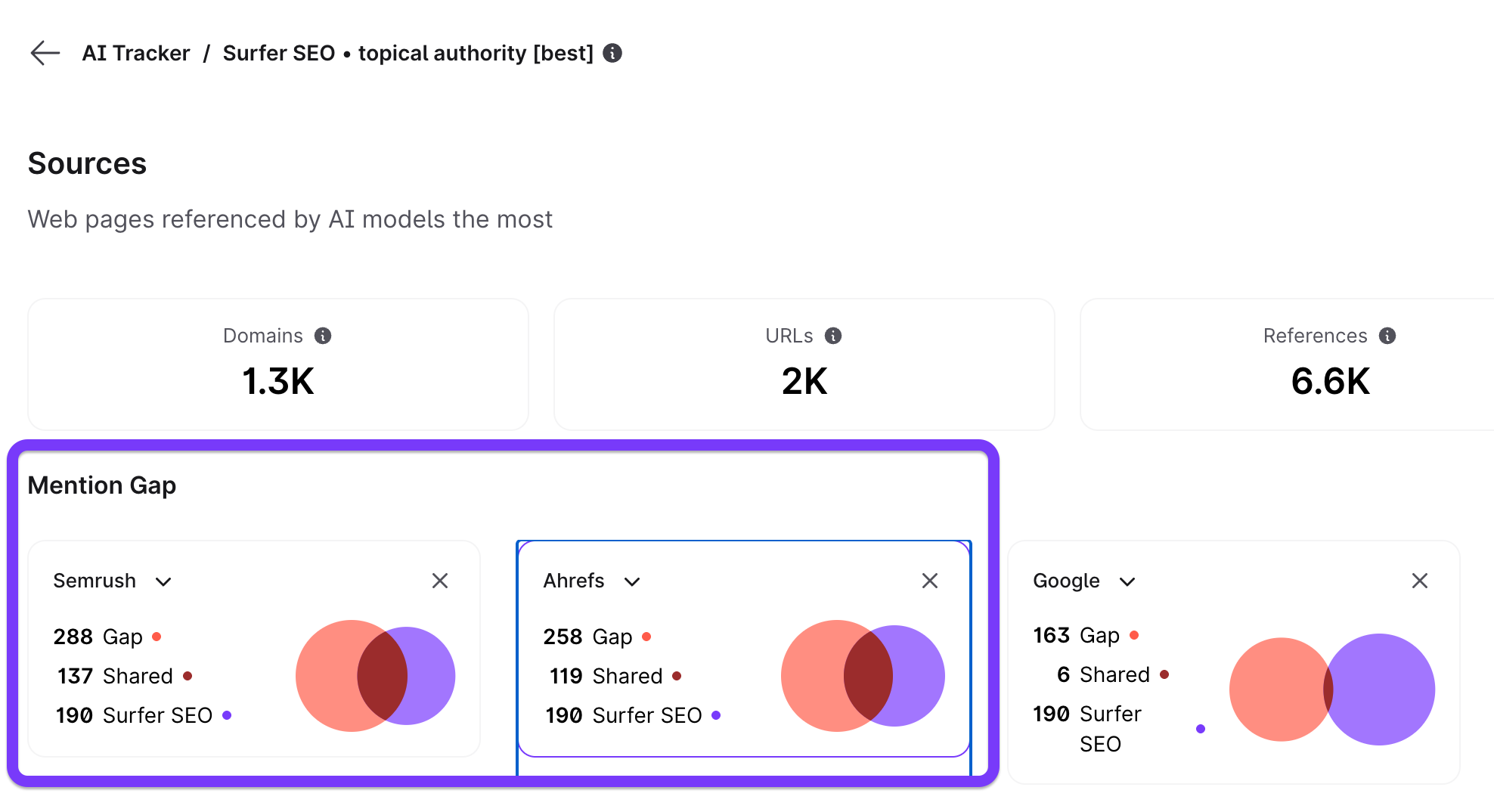Click the Semrush Venn diagram
Image resolution: width=1494 pixels, height=812 pixels.
pyautogui.click(x=376, y=676)
